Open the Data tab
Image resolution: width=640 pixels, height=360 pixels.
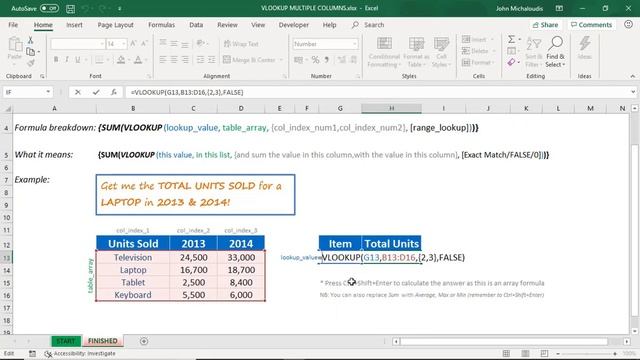click(196, 25)
